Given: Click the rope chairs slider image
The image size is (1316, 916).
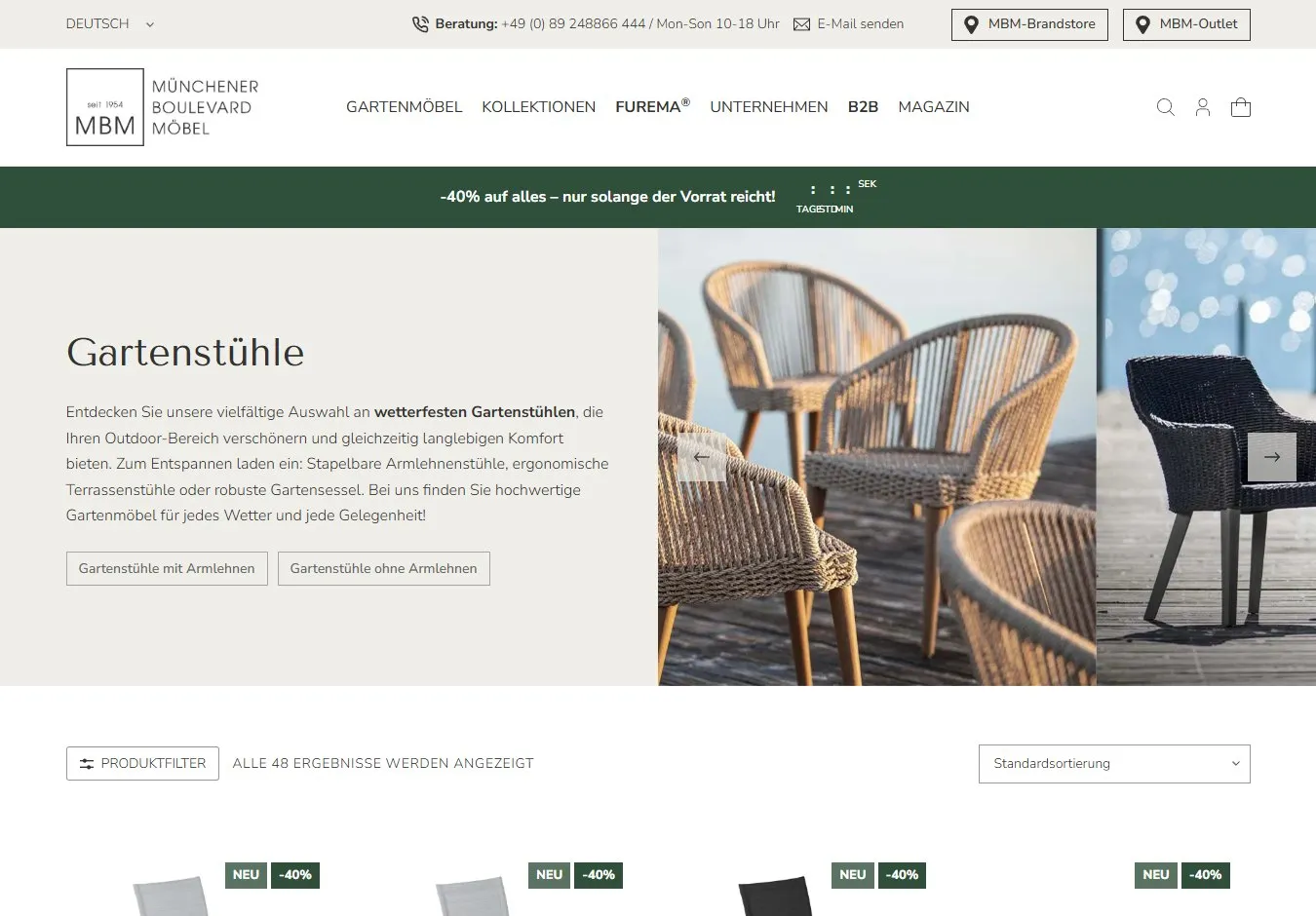Looking at the screenshot, I should click(876, 457).
